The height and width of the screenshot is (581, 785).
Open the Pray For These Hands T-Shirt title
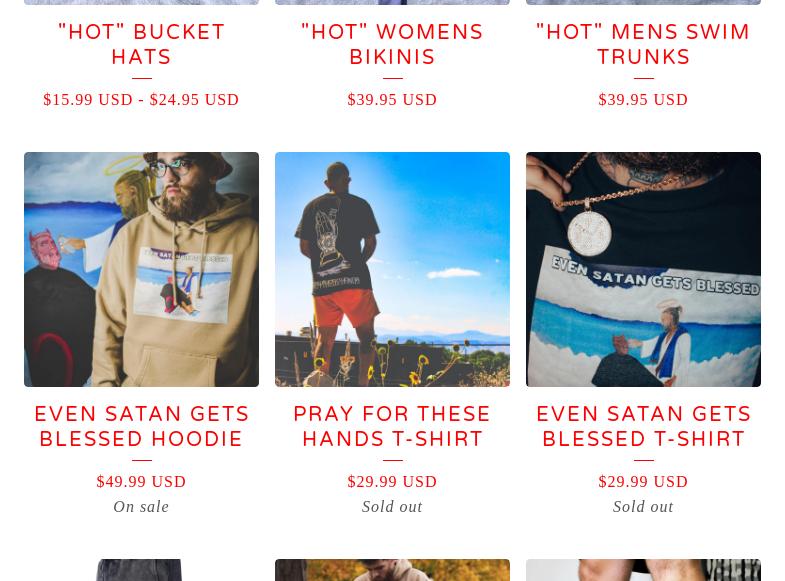[x=392, y=426]
